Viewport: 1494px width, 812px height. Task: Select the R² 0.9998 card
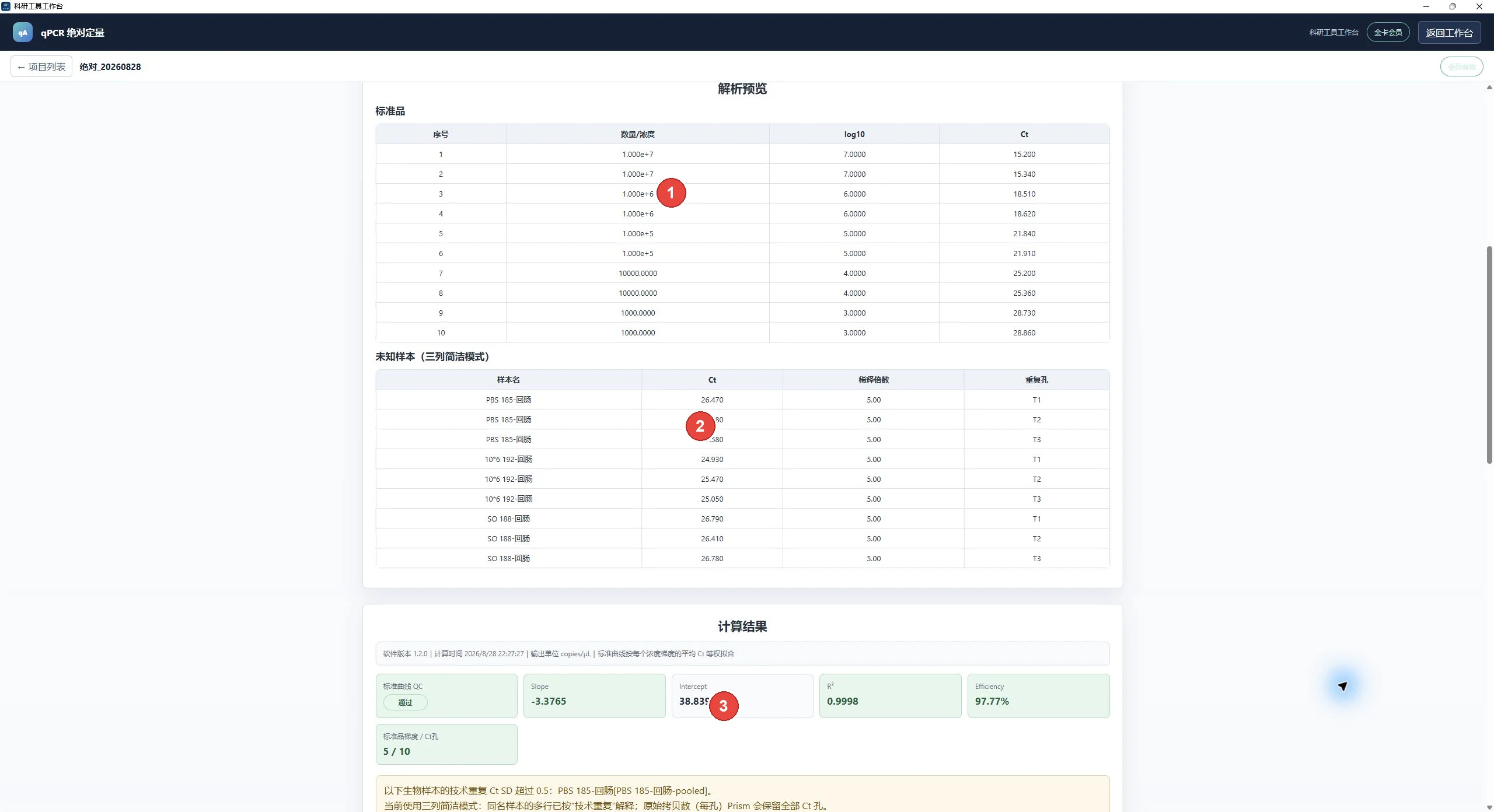coord(890,696)
